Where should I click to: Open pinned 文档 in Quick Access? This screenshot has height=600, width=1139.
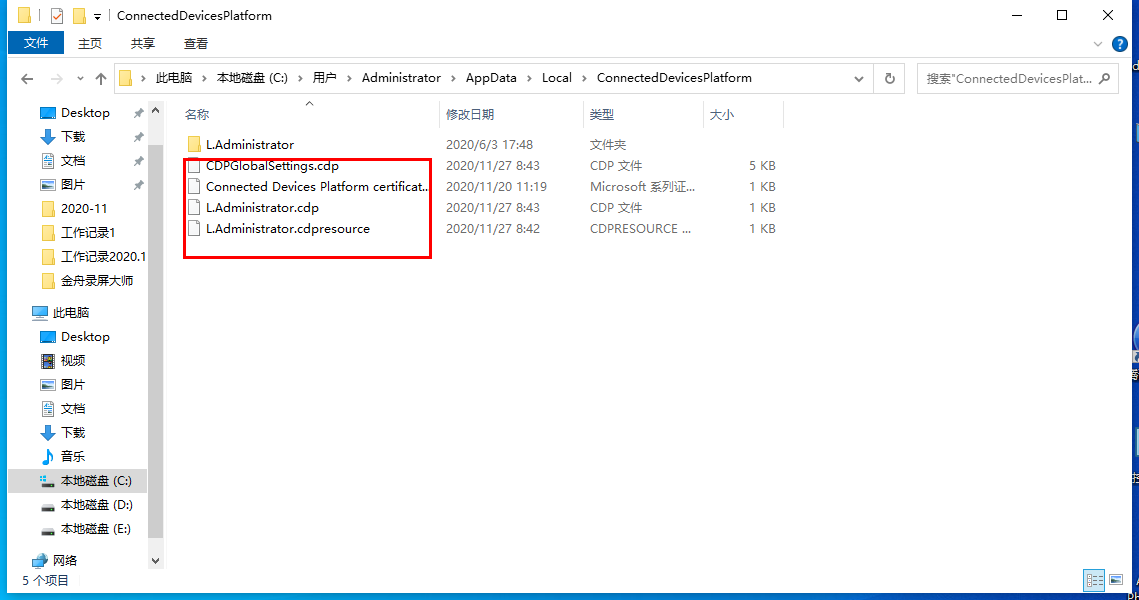coord(73,161)
